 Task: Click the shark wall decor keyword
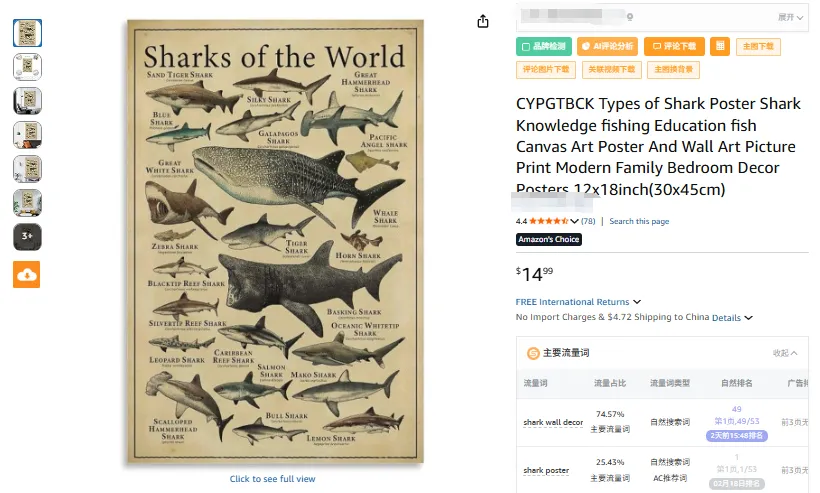[553, 422]
